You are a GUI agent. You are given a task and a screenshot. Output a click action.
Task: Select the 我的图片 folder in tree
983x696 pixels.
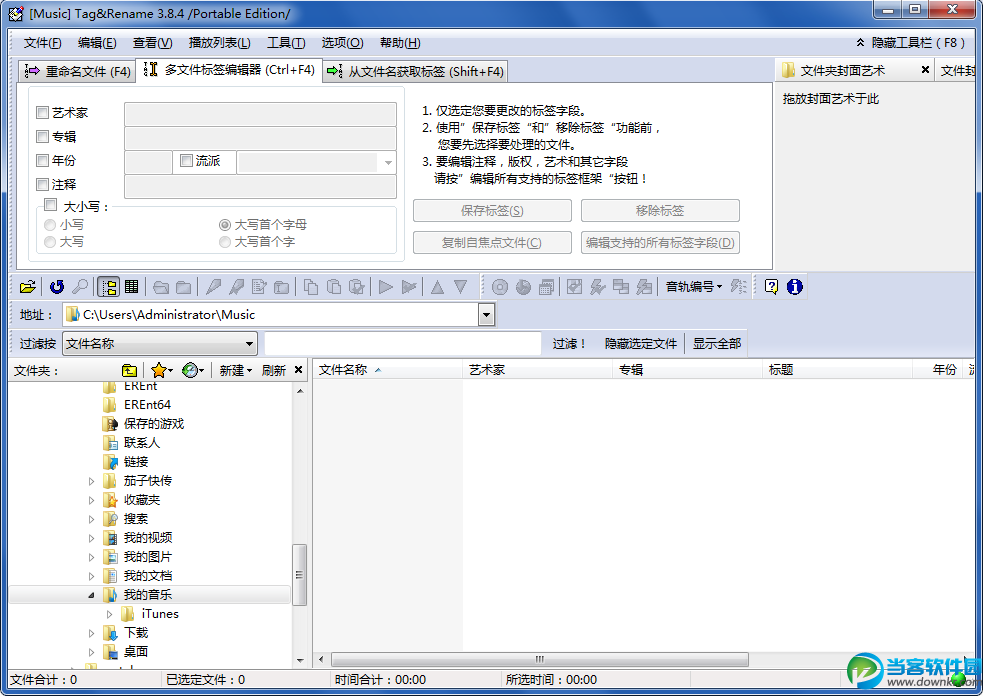[148, 557]
